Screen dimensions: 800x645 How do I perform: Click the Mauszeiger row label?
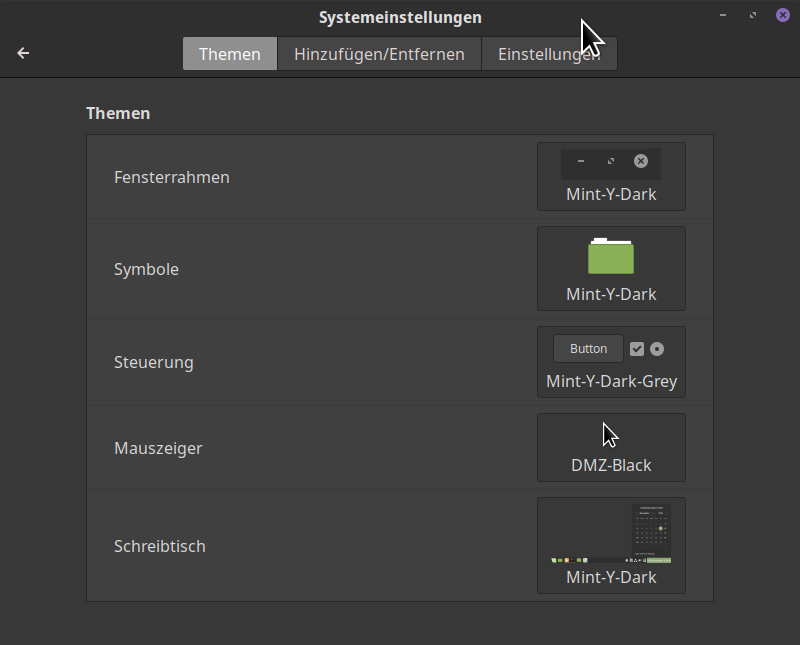coord(158,448)
